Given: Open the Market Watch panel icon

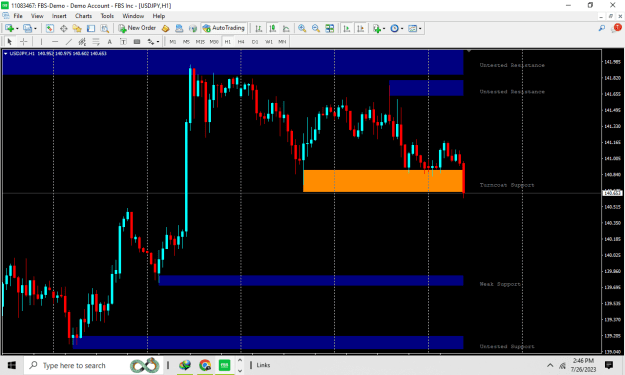Looking at the screenshot, I should pos(49,28).
